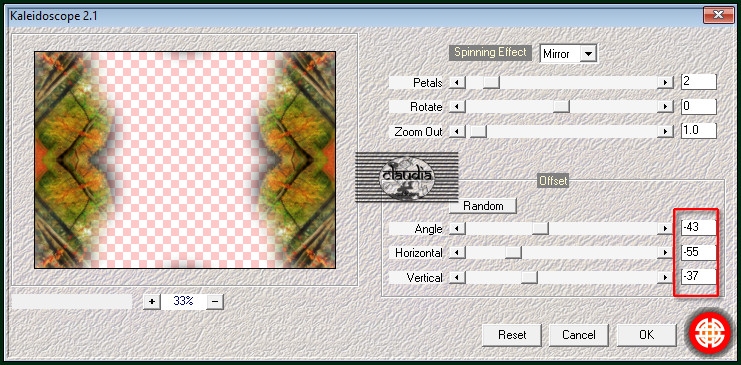Click the Rotate slider left arrow

[x=457, y=107]
